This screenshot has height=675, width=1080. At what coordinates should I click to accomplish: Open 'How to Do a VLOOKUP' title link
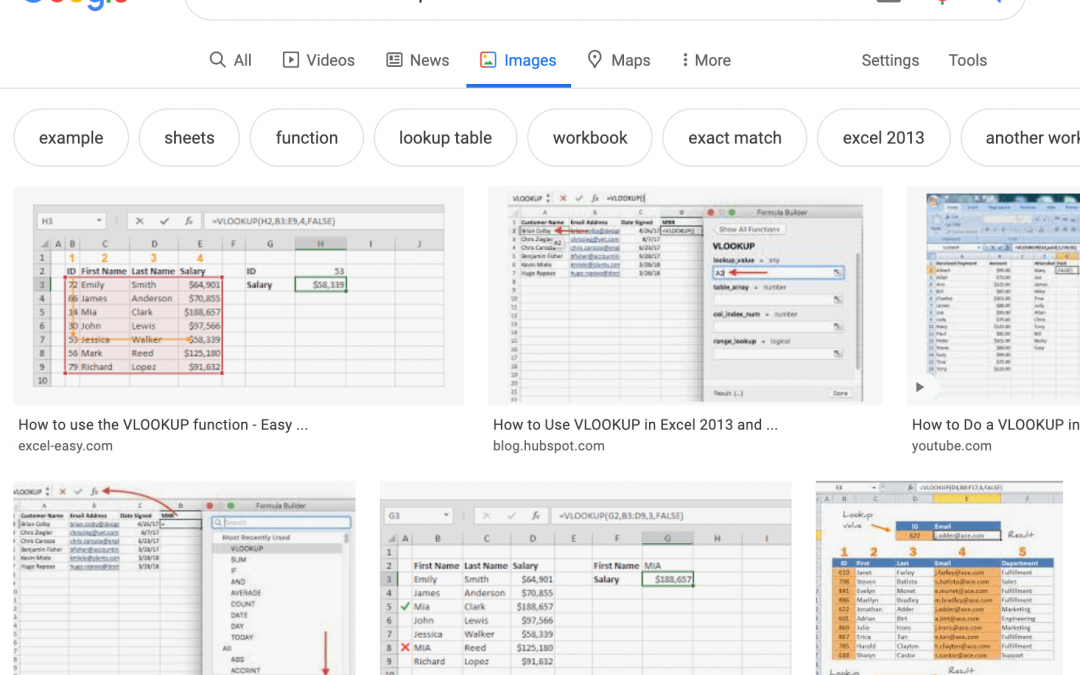point(995,425)
